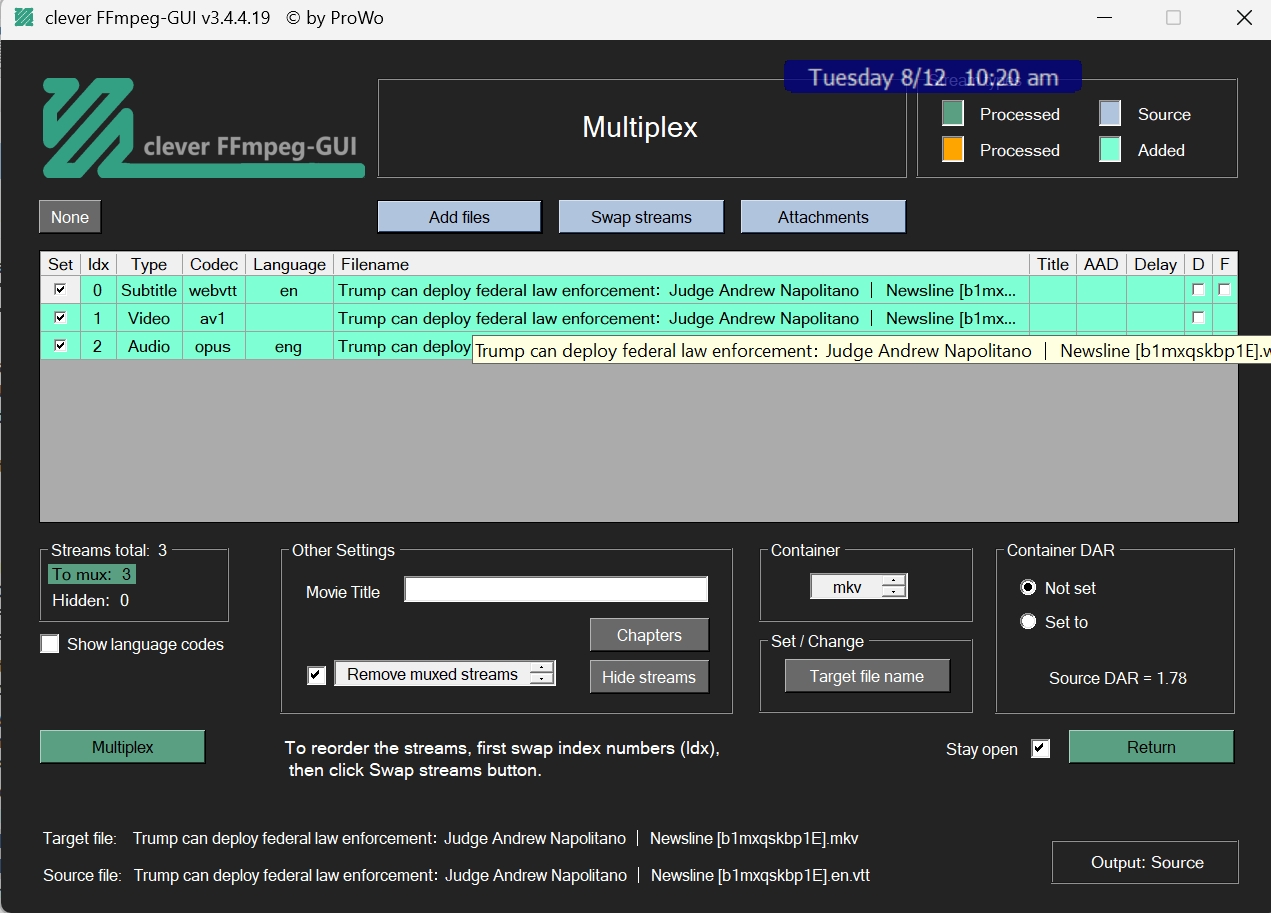Viewport: 1271px width, 913px height.
Task: Click Add files button
Action: click(460, 217)
